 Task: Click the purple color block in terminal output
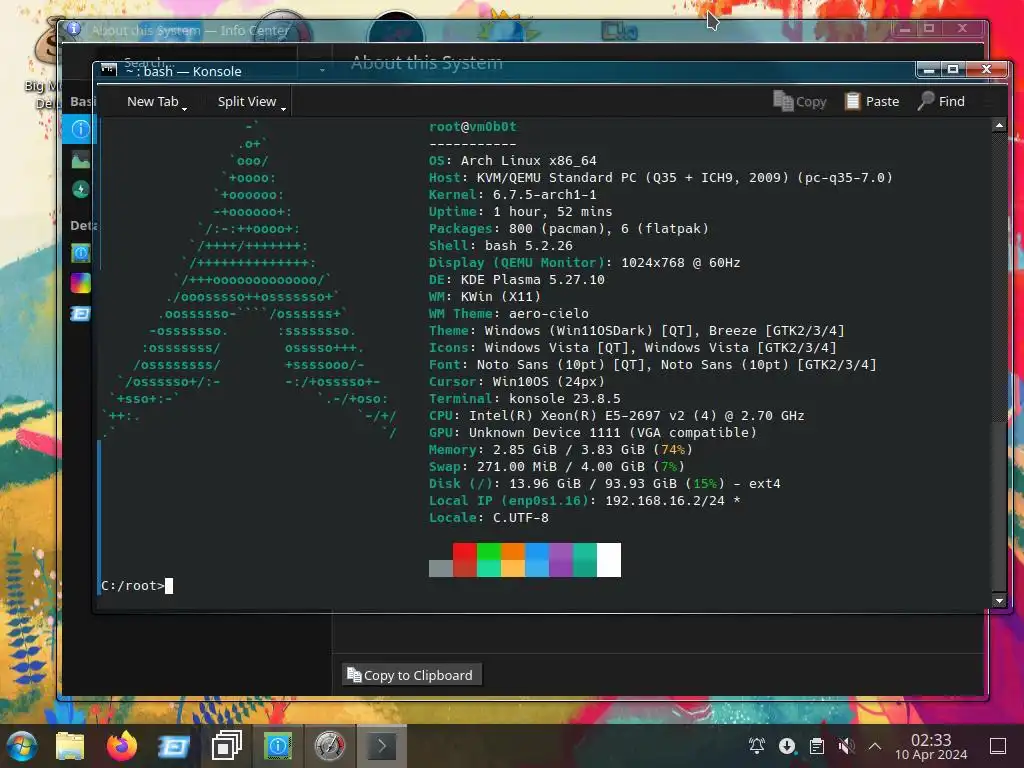coord(560,560)
